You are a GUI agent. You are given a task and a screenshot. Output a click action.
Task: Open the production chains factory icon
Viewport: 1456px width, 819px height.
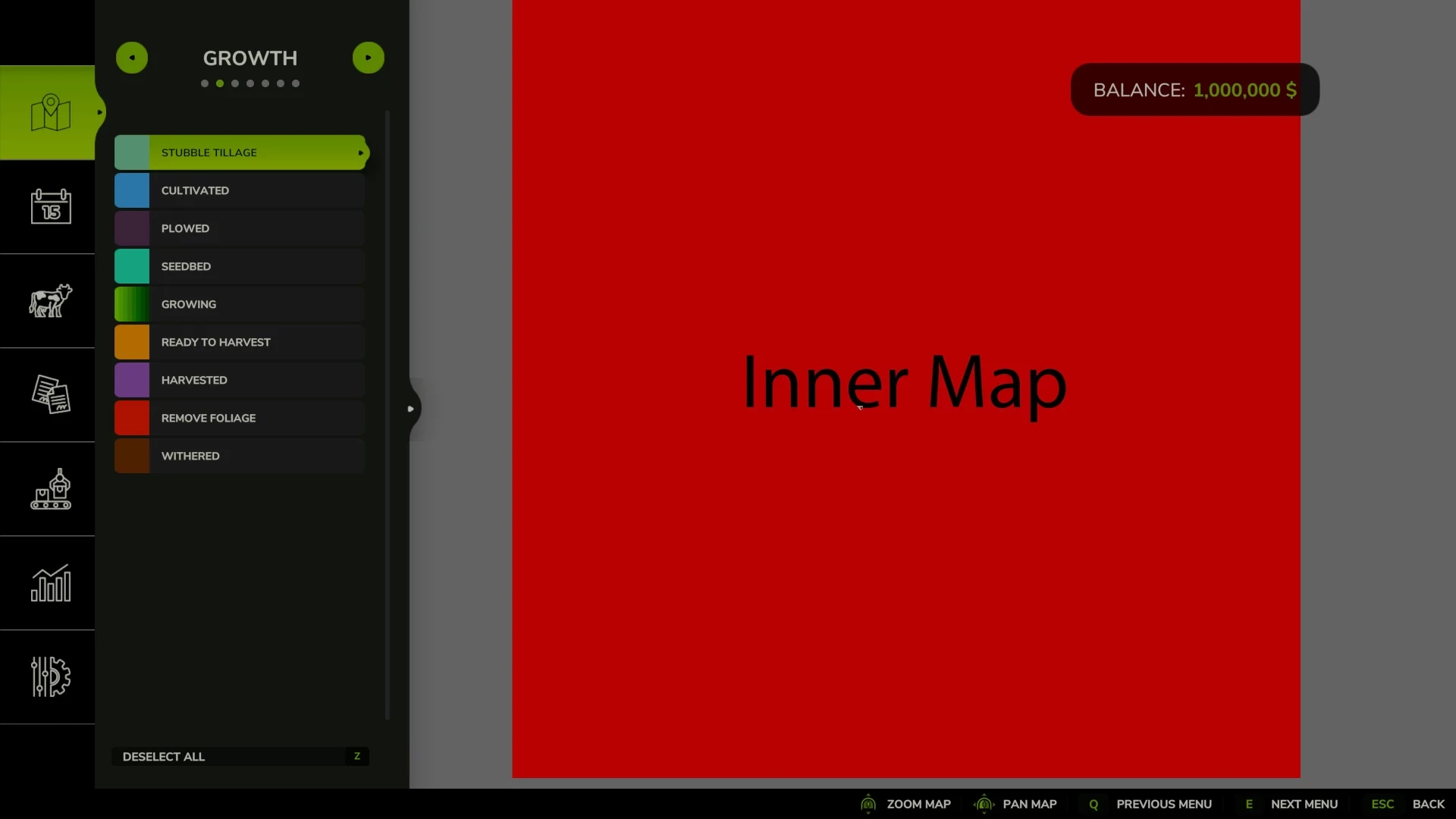point(50,489)
